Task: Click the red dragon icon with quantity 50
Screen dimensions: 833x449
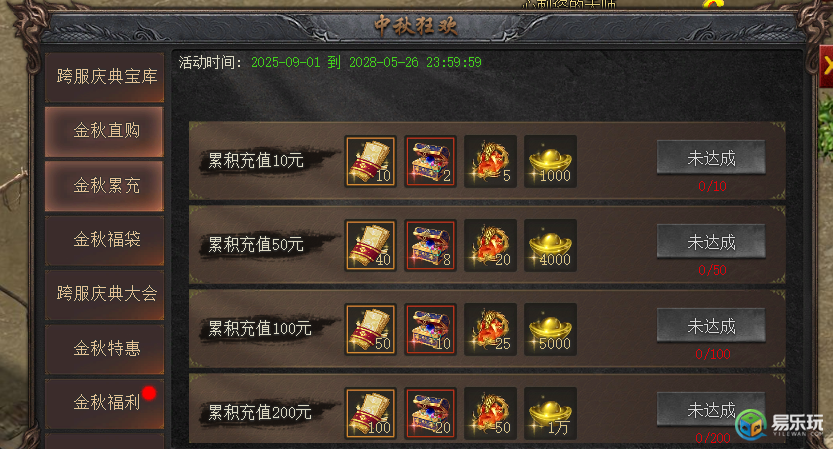Action: [x=490, y=413]
